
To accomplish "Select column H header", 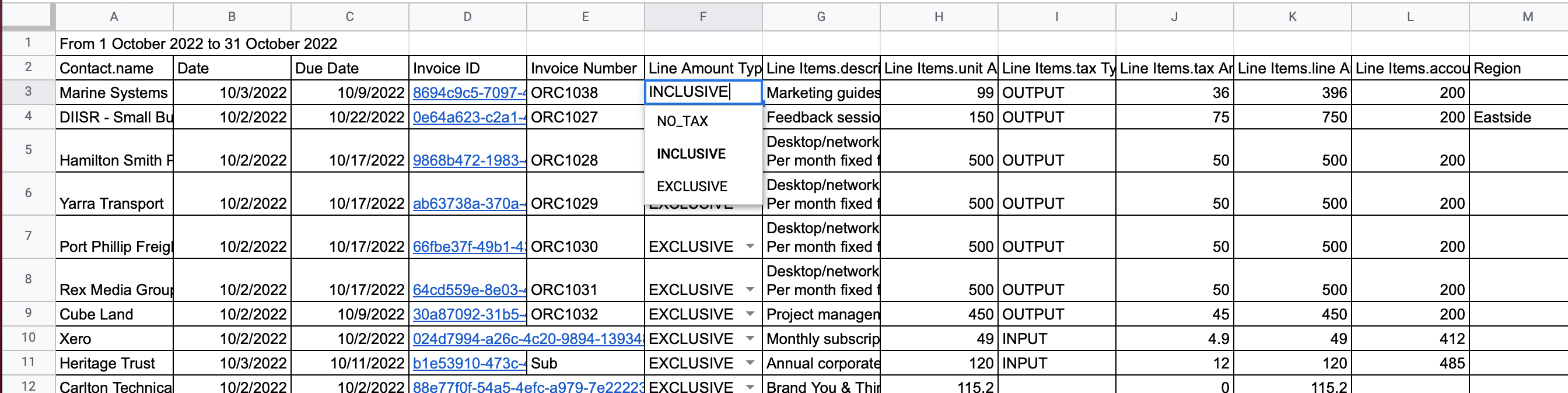I will coord(939,16).
